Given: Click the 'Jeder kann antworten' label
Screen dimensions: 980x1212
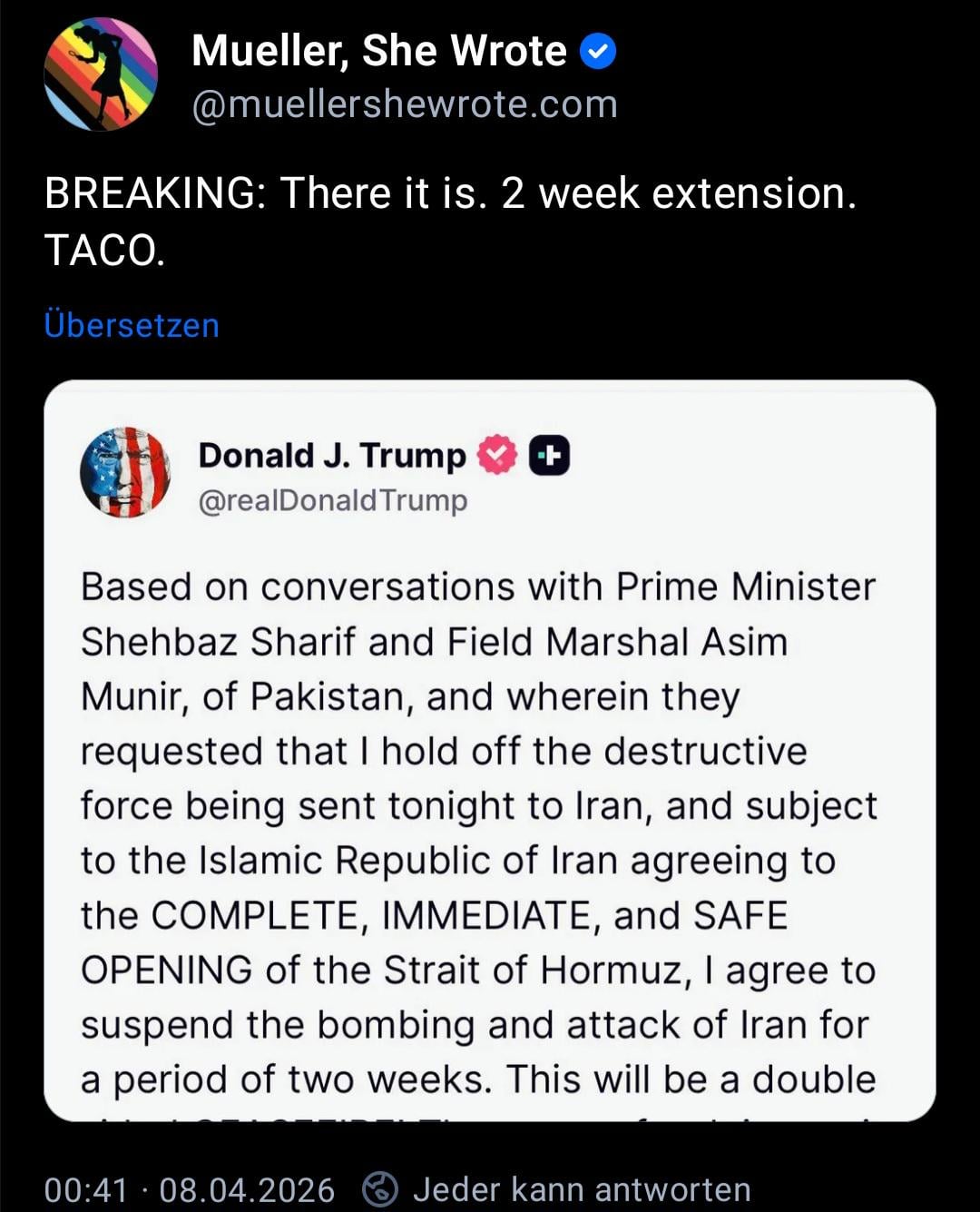Looking at the screenshot, I should click(582, 1189).
